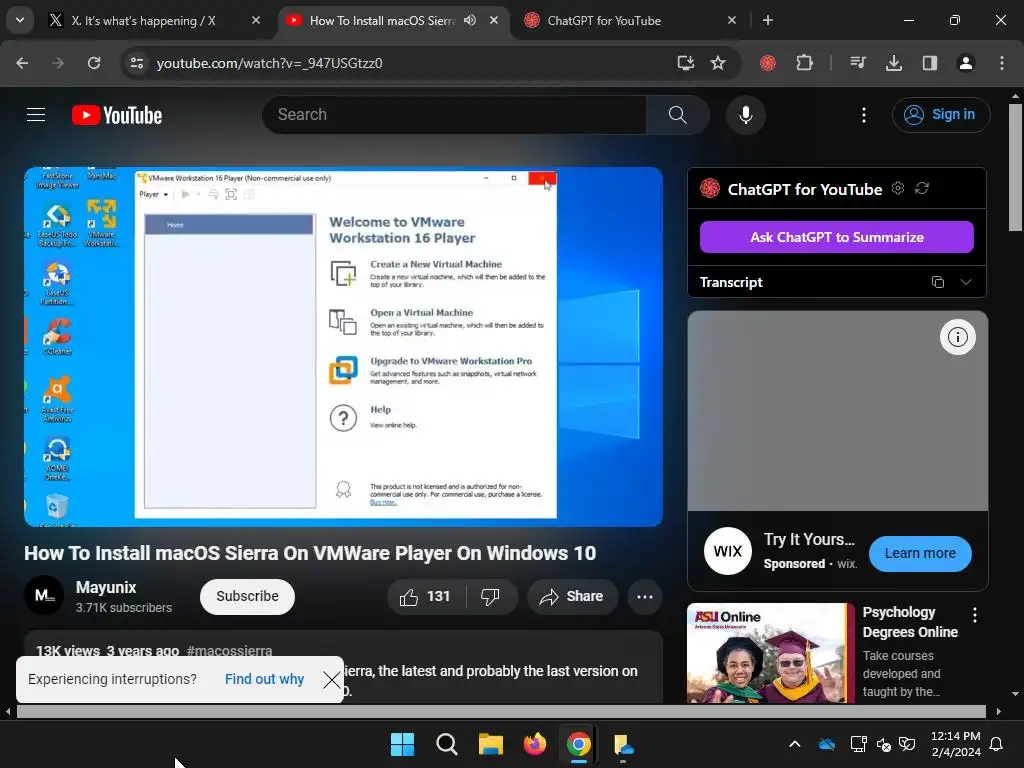Open media controls in Chrome toolbar
Screen dimensions: 1024x768
point(858,63)
